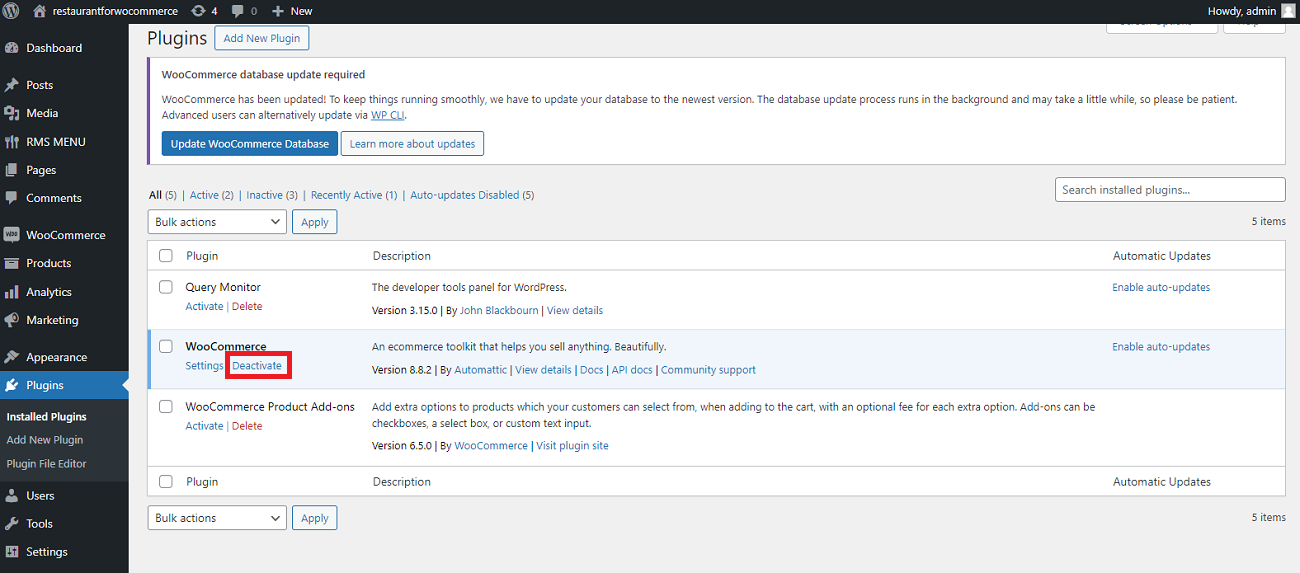The height and width of the screenshot is (573, 1300).
Task: Click the Tools wrench icon
Action: [x=12, y=523]
